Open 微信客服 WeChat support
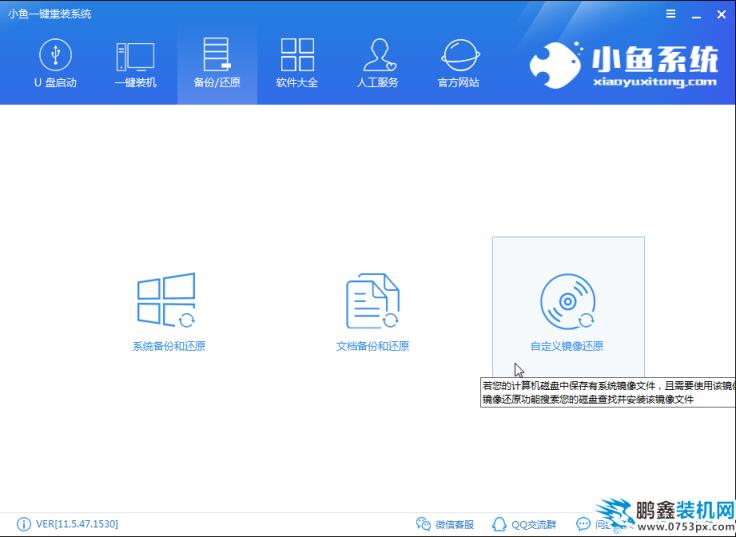Image resolution: width=736 pixels, height=537 pixels. tap(445, 524)
